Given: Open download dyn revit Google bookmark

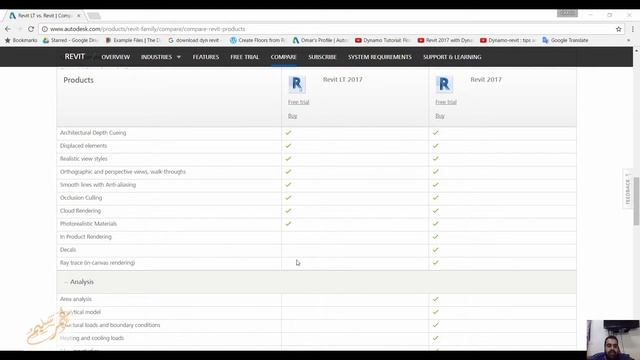Looking at the screenshot, I should (195, 40).
